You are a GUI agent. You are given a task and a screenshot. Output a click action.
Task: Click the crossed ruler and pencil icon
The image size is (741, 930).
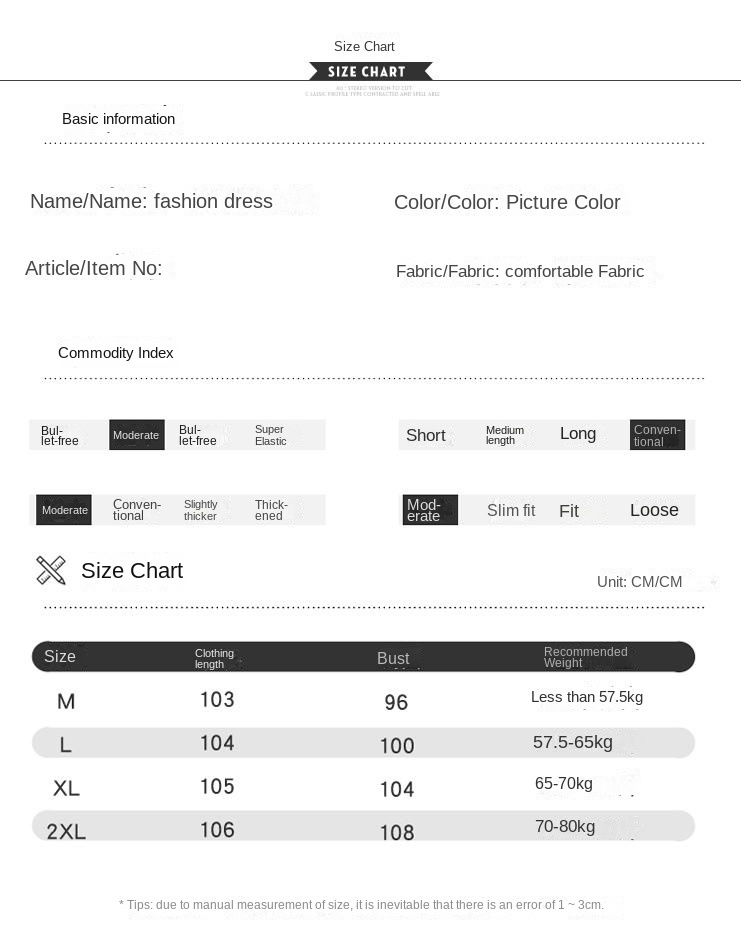51,570
